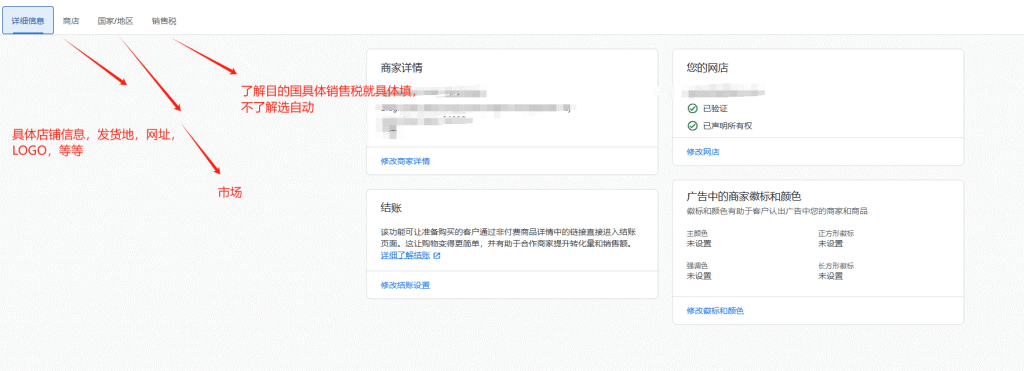Open the 国家/地区 tab
This screenshot has width=1024, height=371.
[116, 21]
